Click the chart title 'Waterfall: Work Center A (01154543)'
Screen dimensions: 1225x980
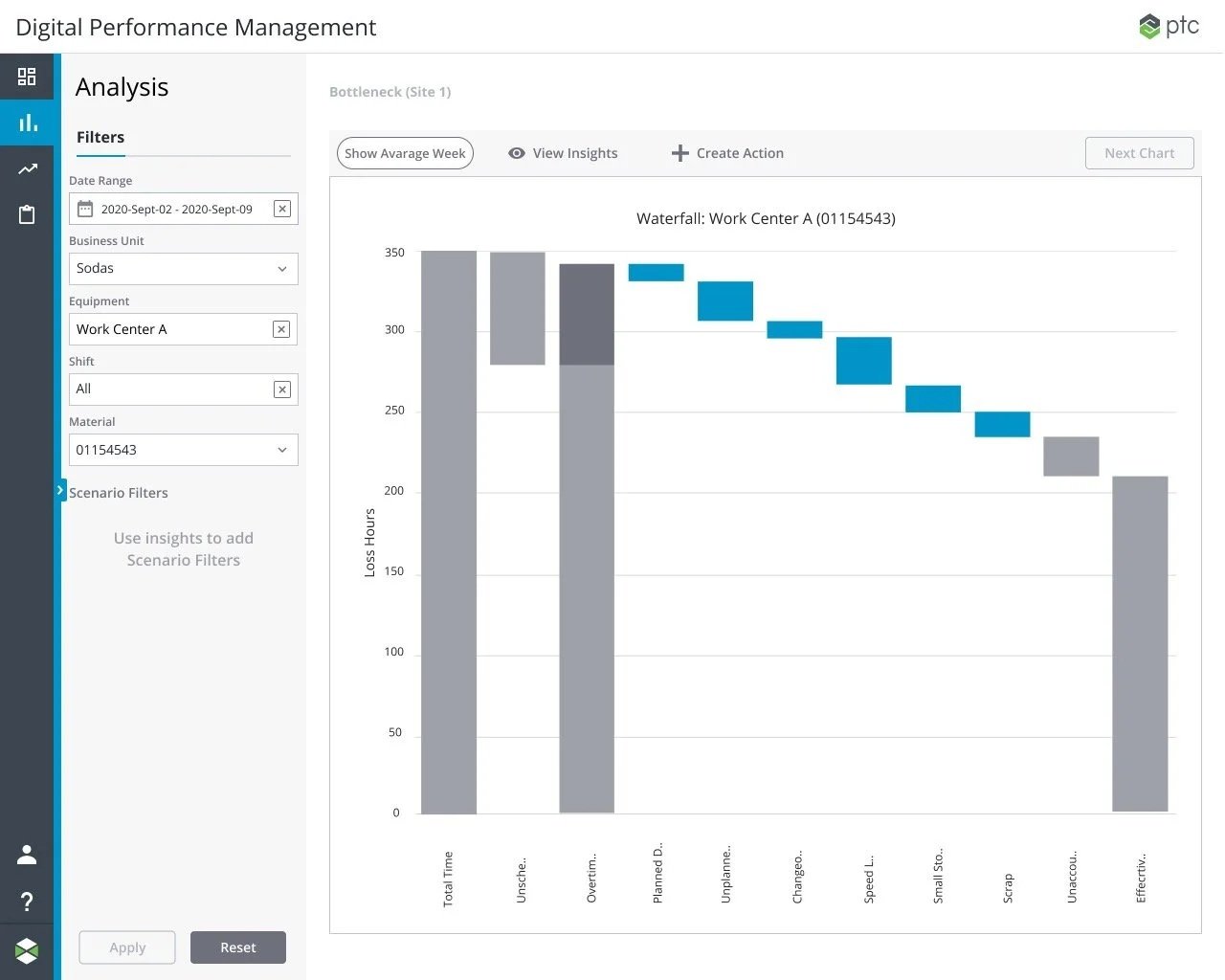pos(766,218)
